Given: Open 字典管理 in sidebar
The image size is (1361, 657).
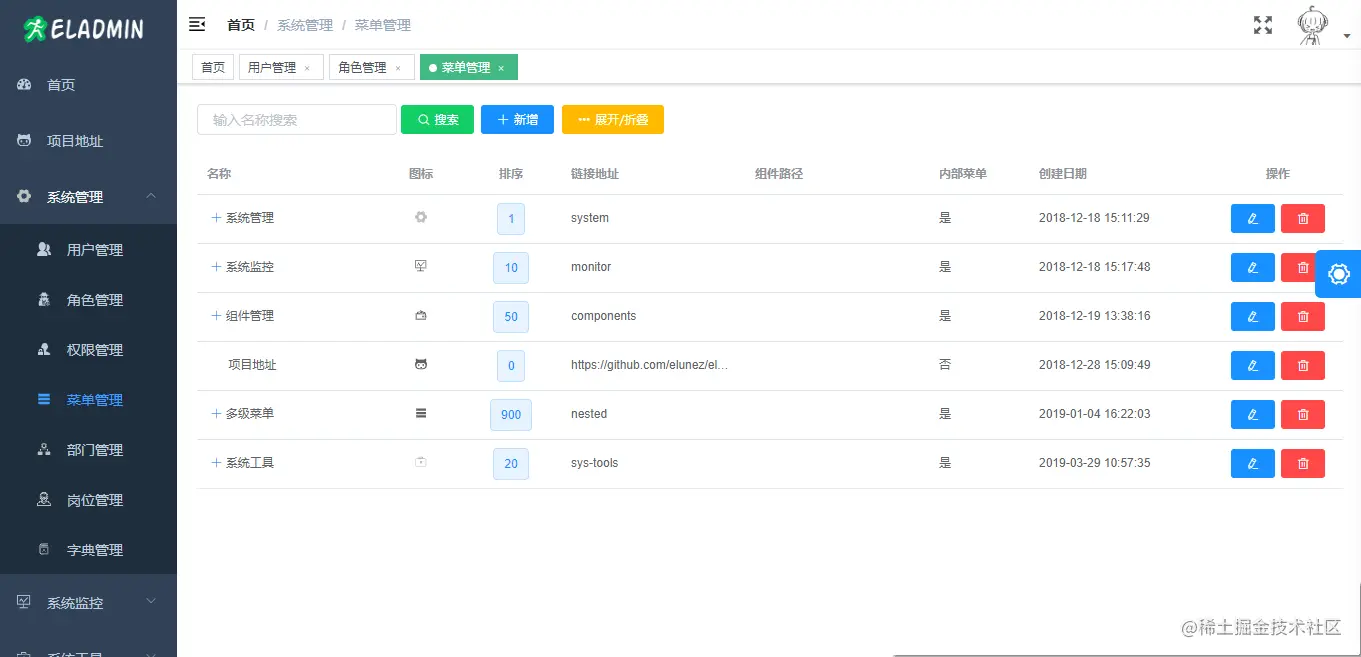Looking at the screenshot, I should click(x=88, y=550).
